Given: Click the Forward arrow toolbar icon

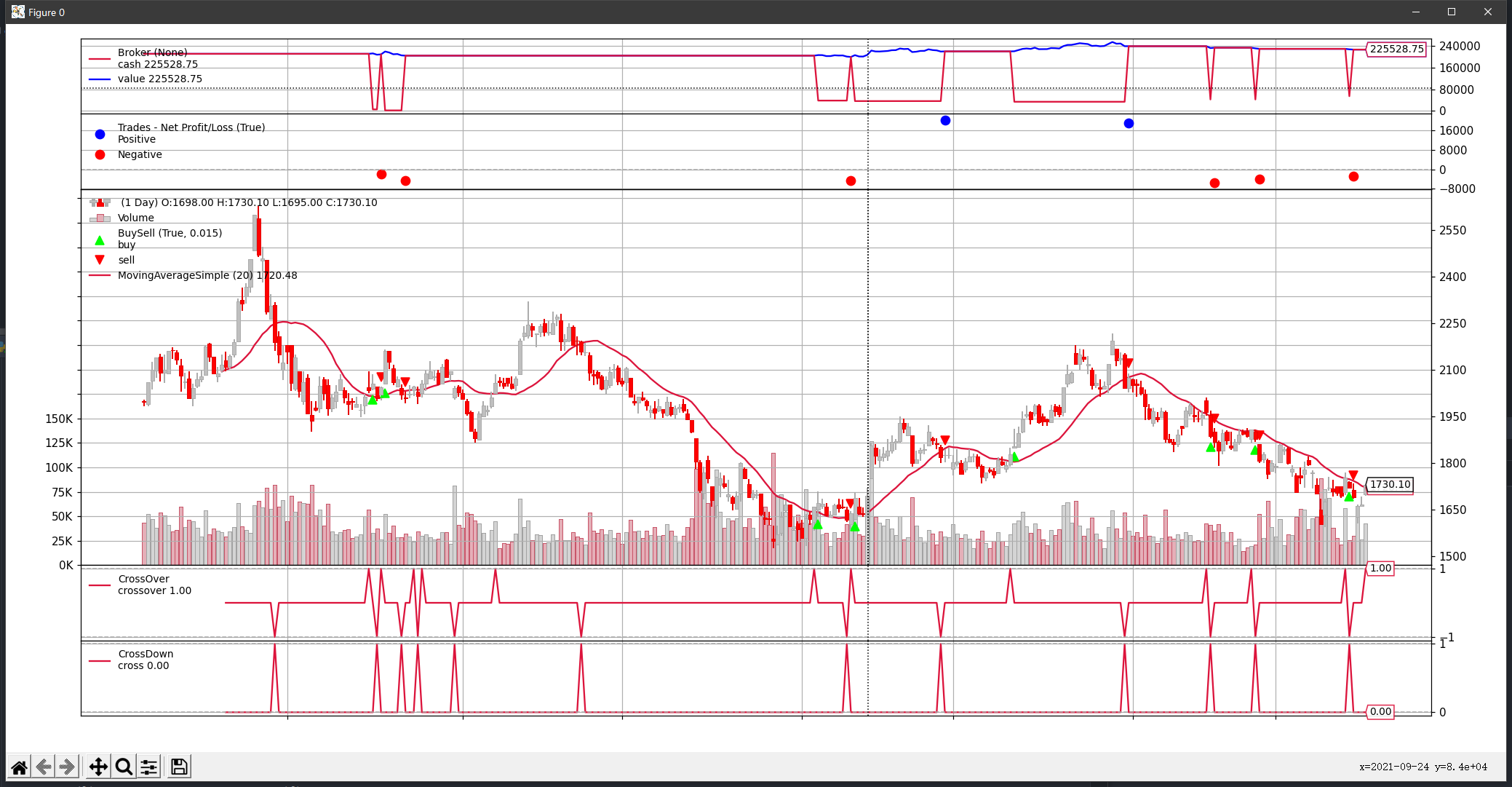Looking at the screenshot, I should click(x=68, y=767).
